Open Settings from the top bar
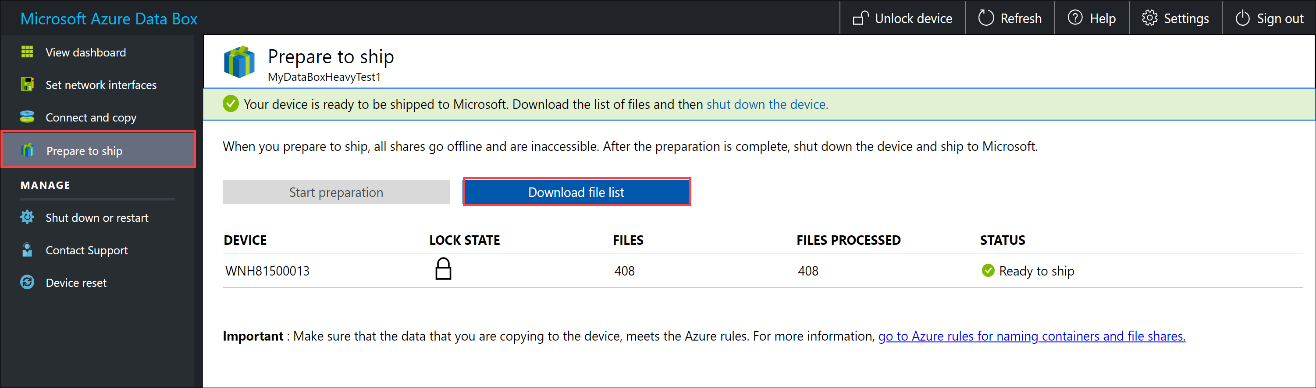Image resolution: width=1316 pixels, height=388 pixels. coord(1175,18)
